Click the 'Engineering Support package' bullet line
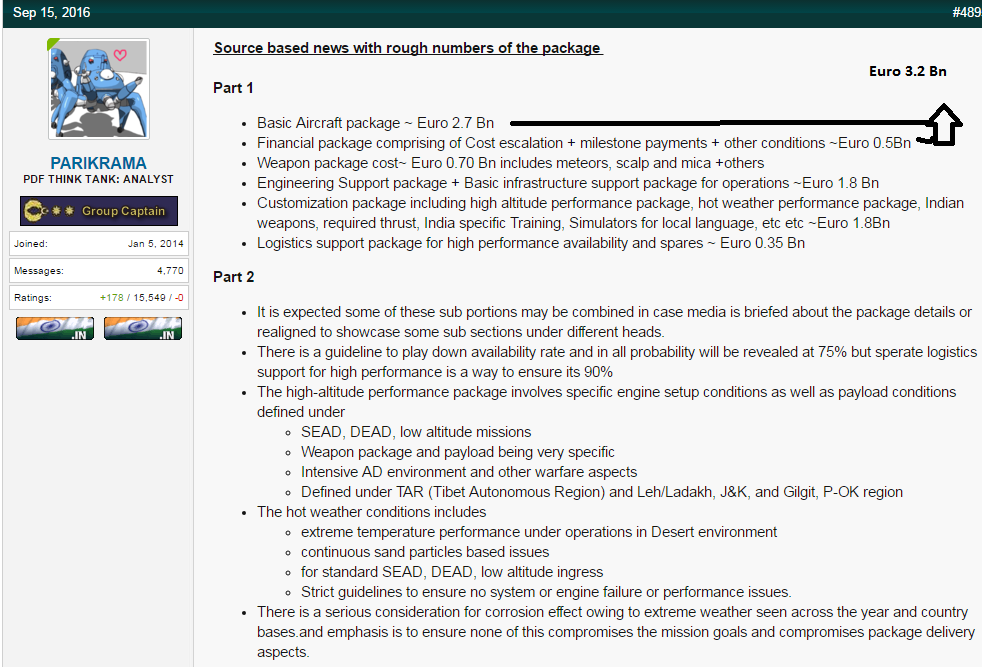The height and width of the screenshot is (667, 982). (x=567, y=183)
